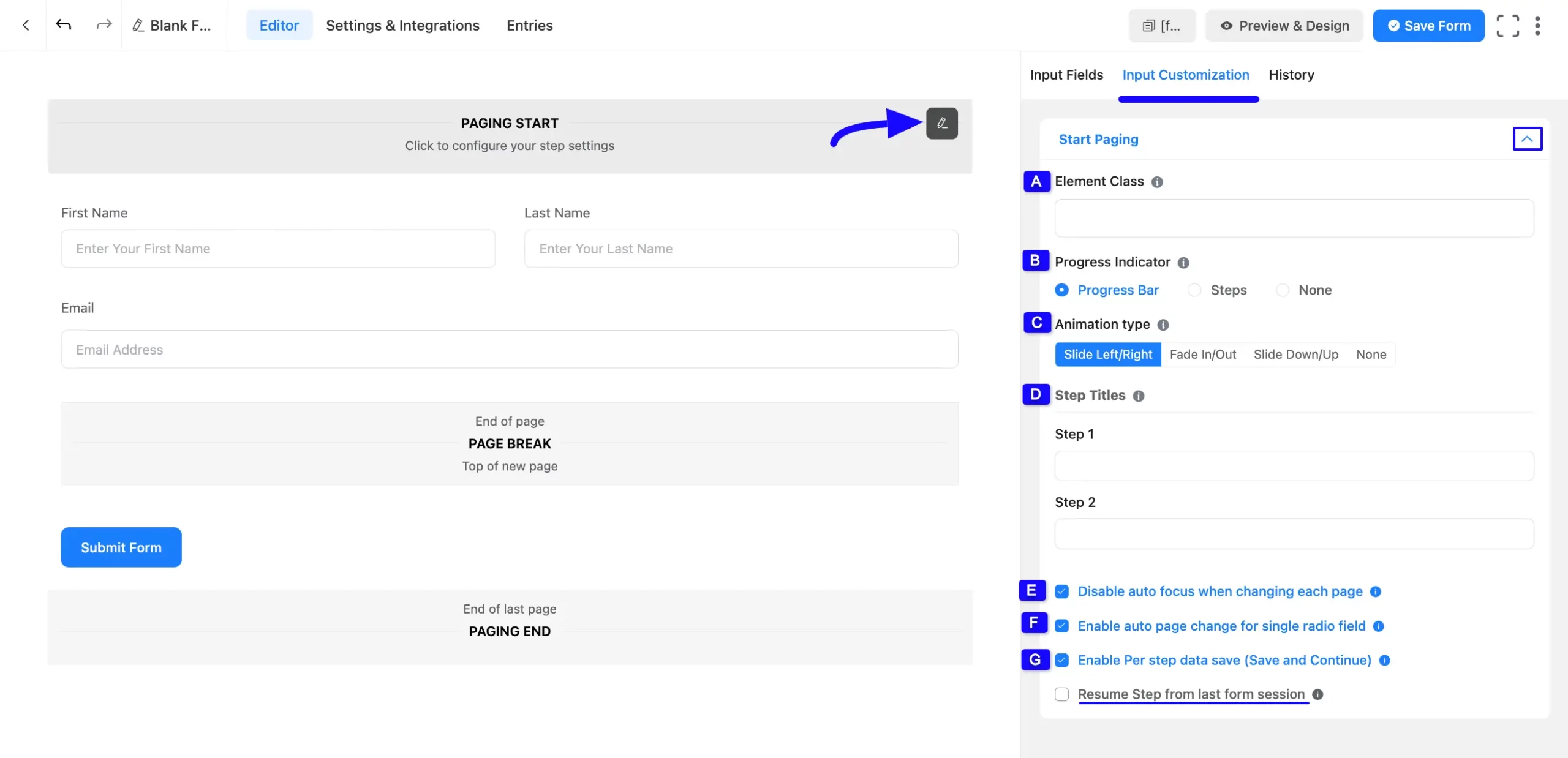The width and height of the screenshot is (1568, 758).
Task: Click the Start Paging heading
Action: click(x=1098, y=140)
